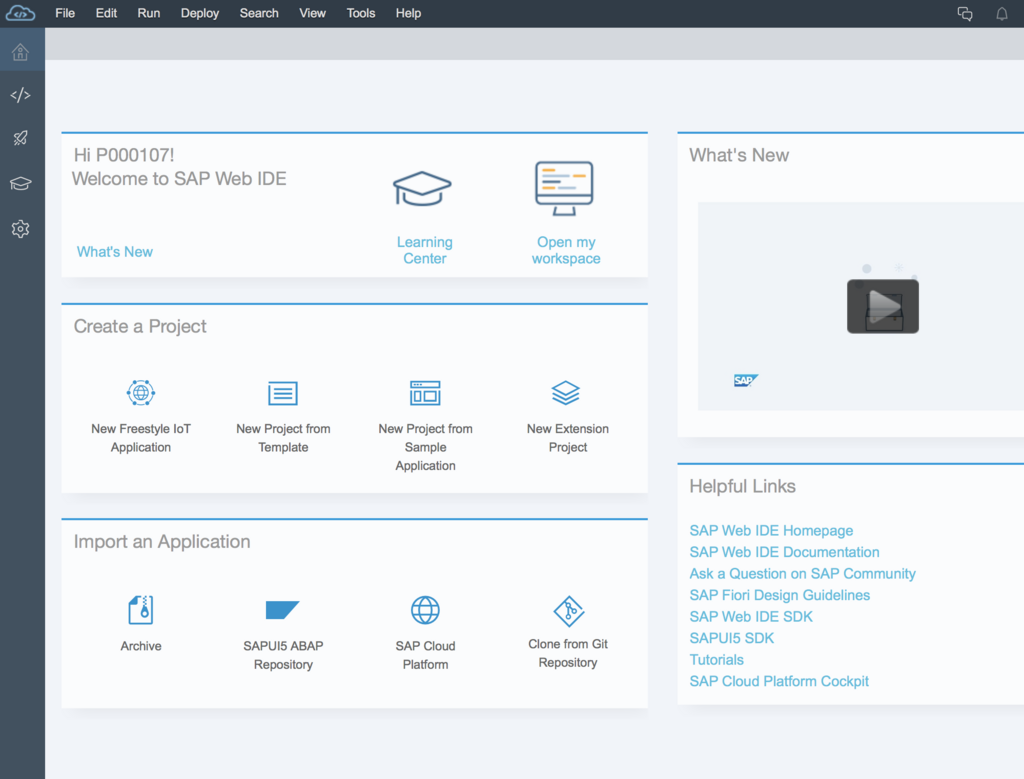The image size is (1024, 779).
Task: Open the Tutorials link
Action: click(x=716, y=660)
